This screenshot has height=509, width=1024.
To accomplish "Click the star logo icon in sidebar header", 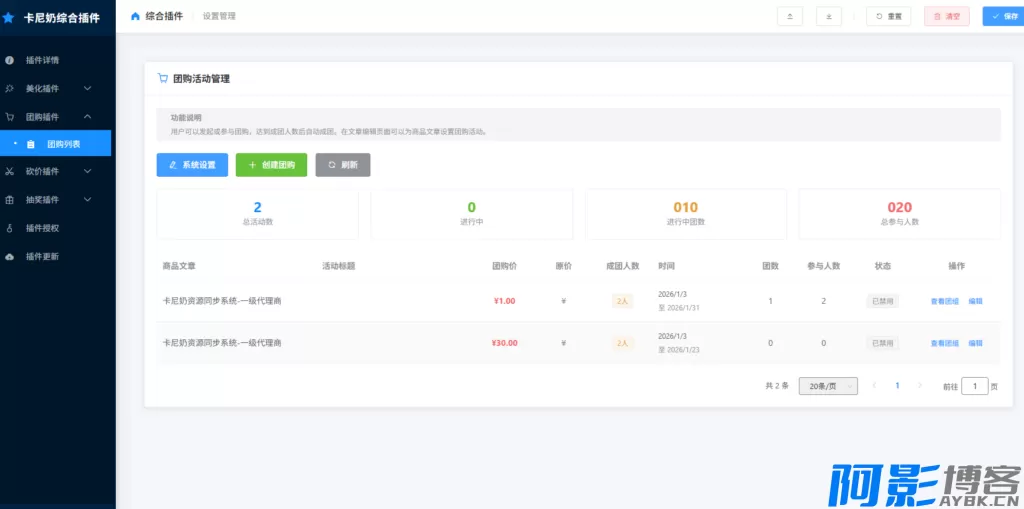I will 9,17.
